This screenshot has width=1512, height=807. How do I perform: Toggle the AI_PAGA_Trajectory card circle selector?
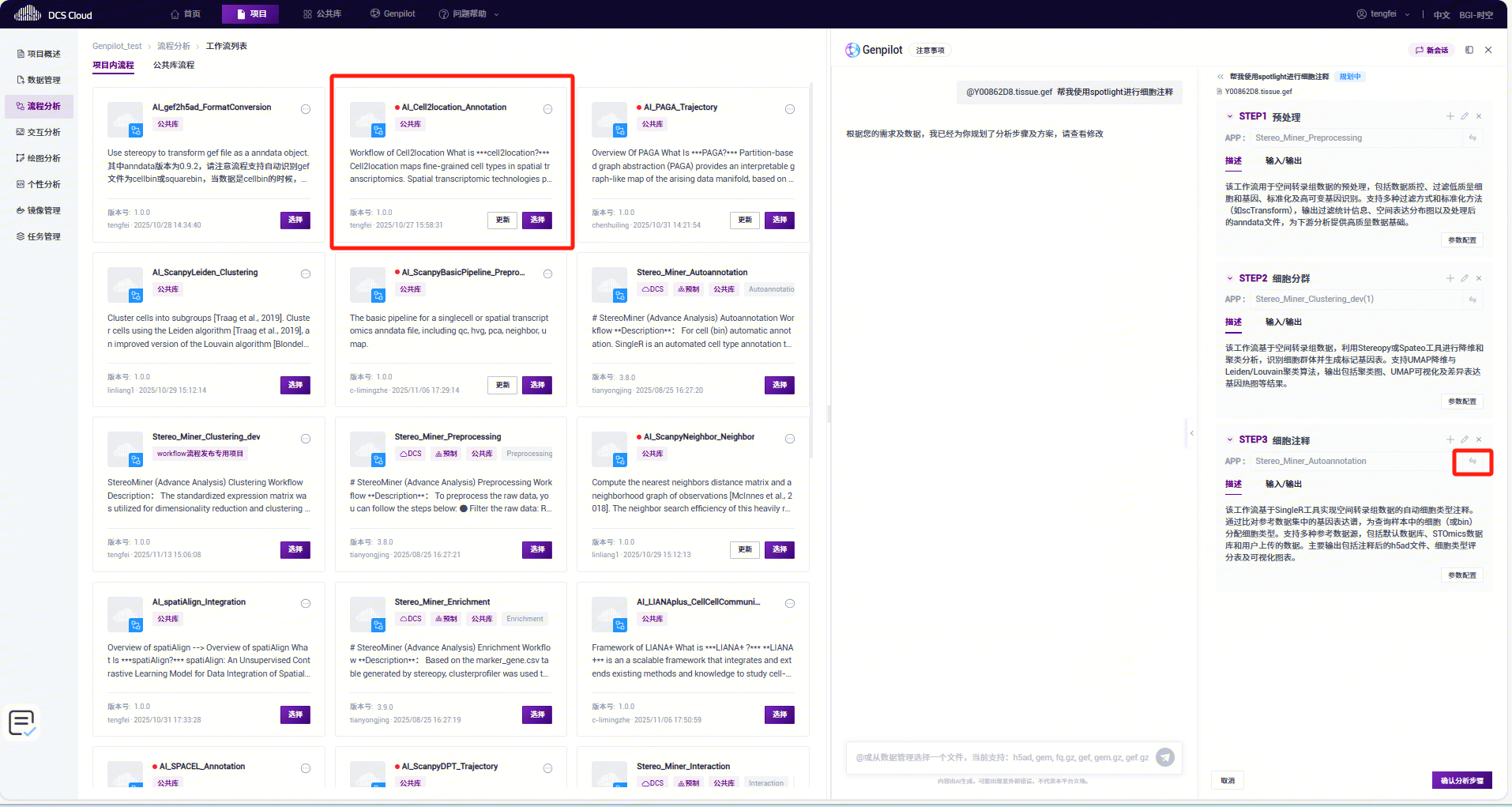(x=789, y=109)
